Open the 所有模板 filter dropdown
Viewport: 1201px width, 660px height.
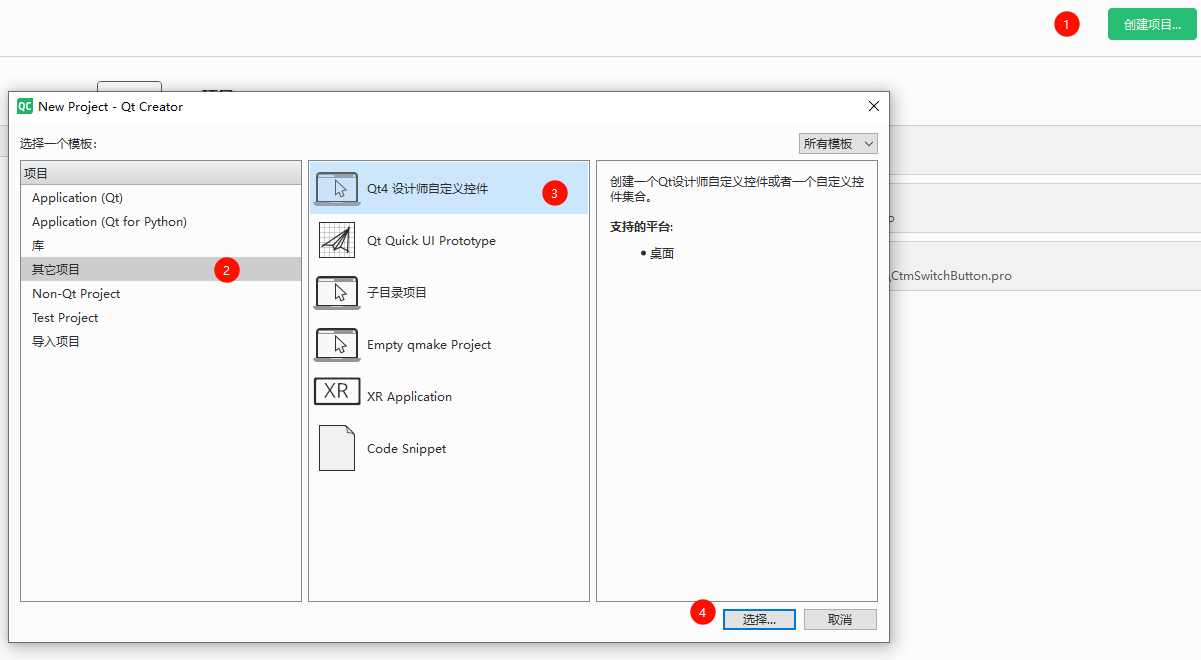click(x=838, y=144)
